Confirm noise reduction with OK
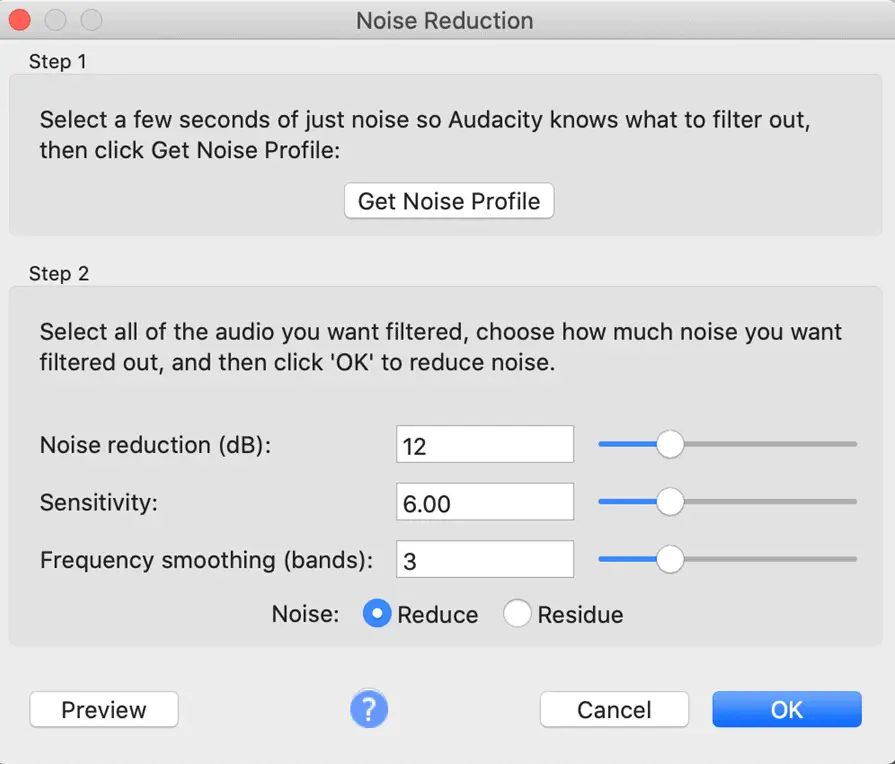 [787, 710]
